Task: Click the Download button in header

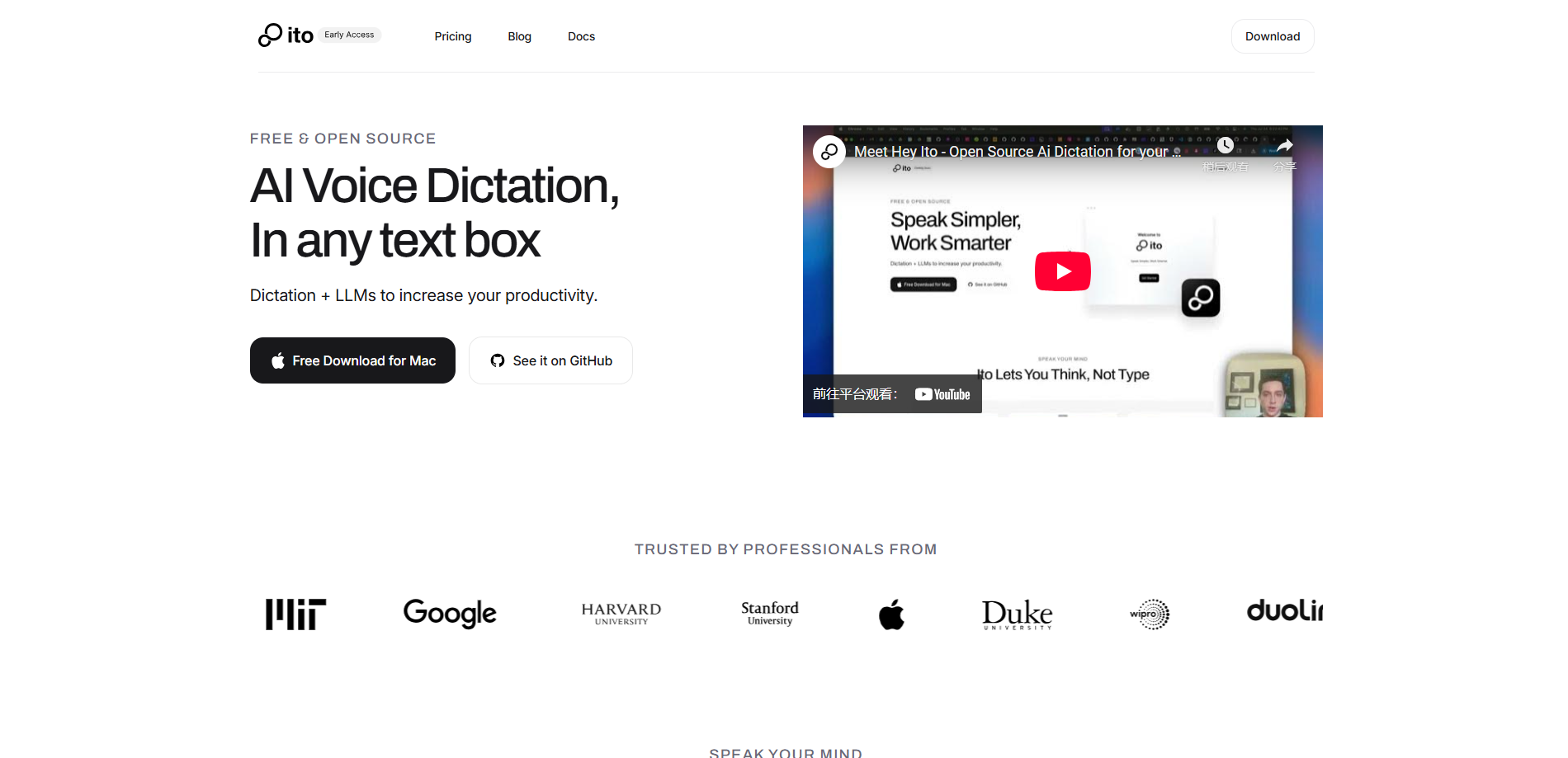Action: 1273,36
